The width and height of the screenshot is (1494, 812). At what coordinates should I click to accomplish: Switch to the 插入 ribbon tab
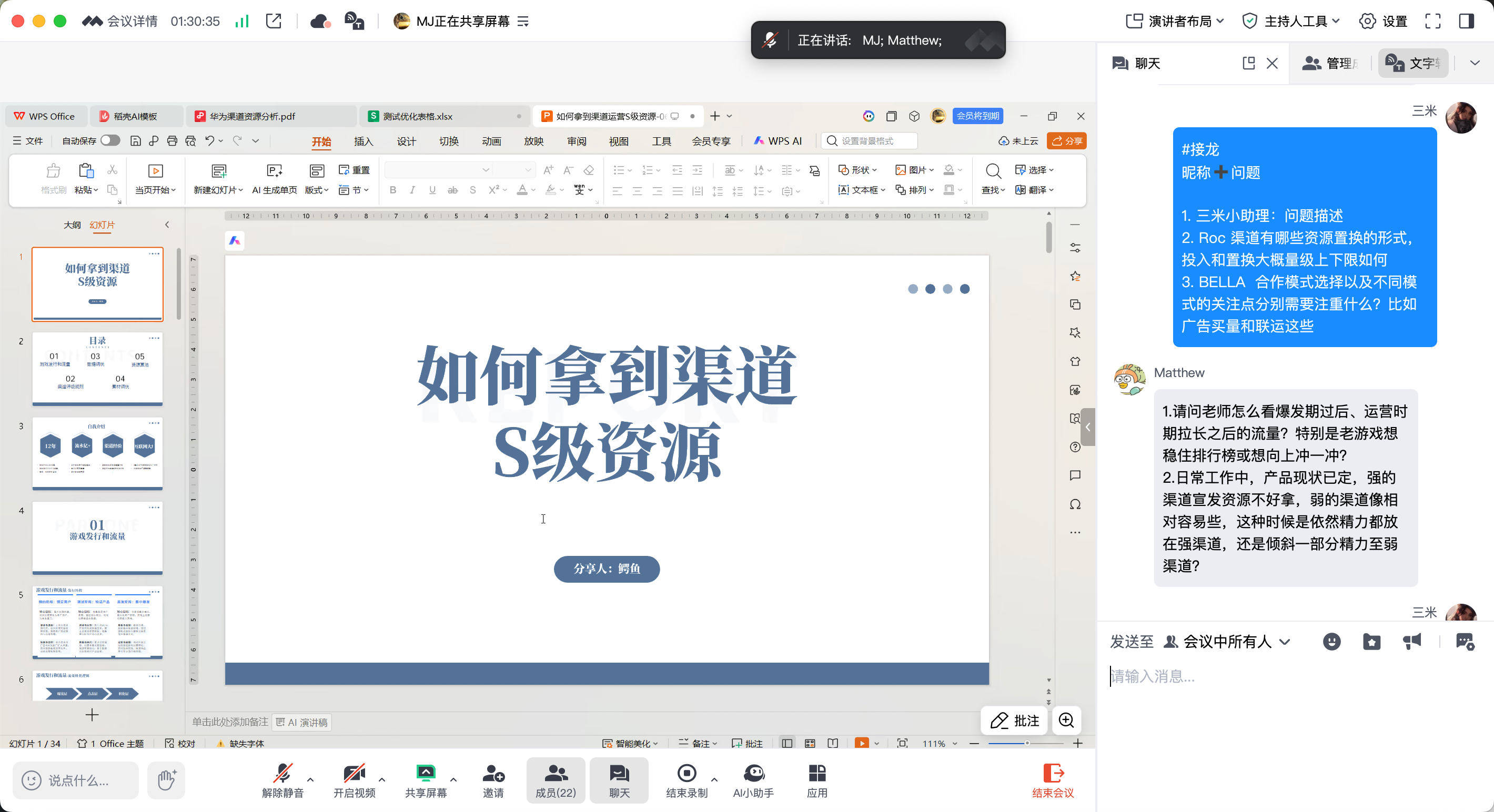point(364,141)
